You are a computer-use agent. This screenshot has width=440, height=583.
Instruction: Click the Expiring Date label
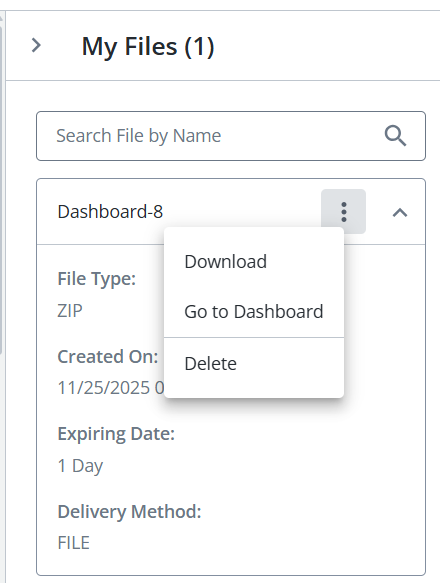pos(116,434)
